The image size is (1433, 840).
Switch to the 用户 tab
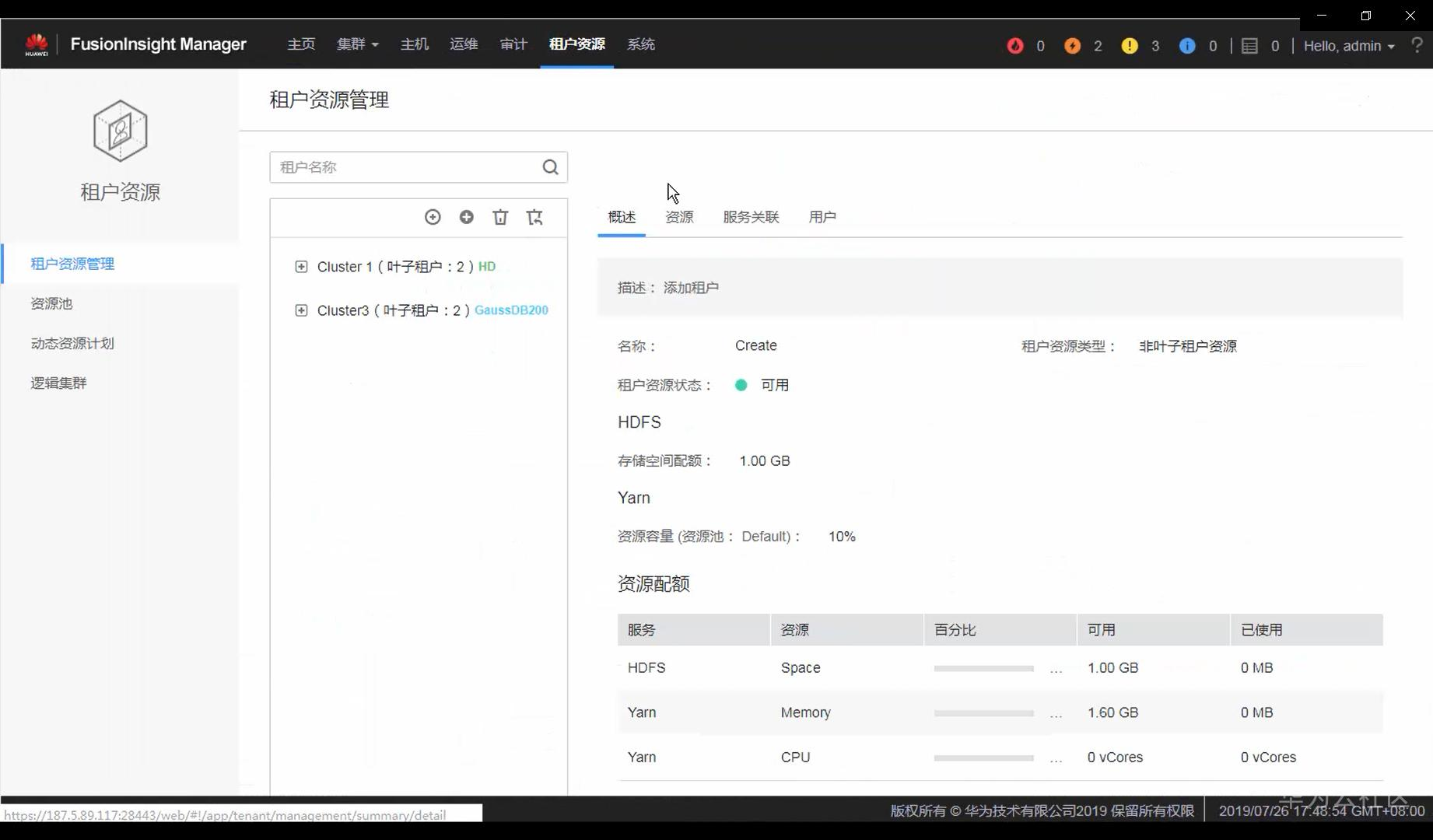coord(822,217)
